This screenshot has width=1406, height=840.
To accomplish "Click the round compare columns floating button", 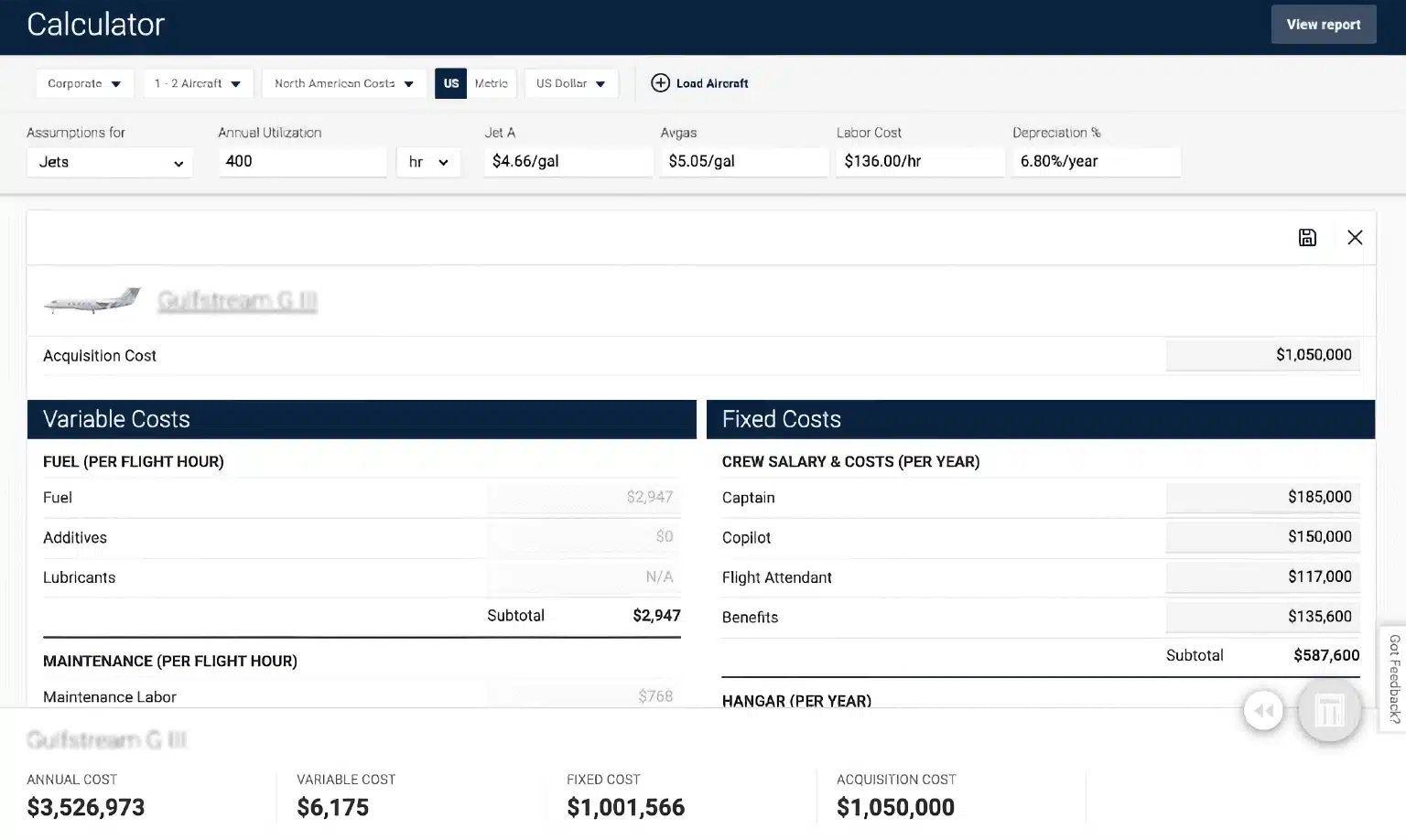I will point(1328,710).
